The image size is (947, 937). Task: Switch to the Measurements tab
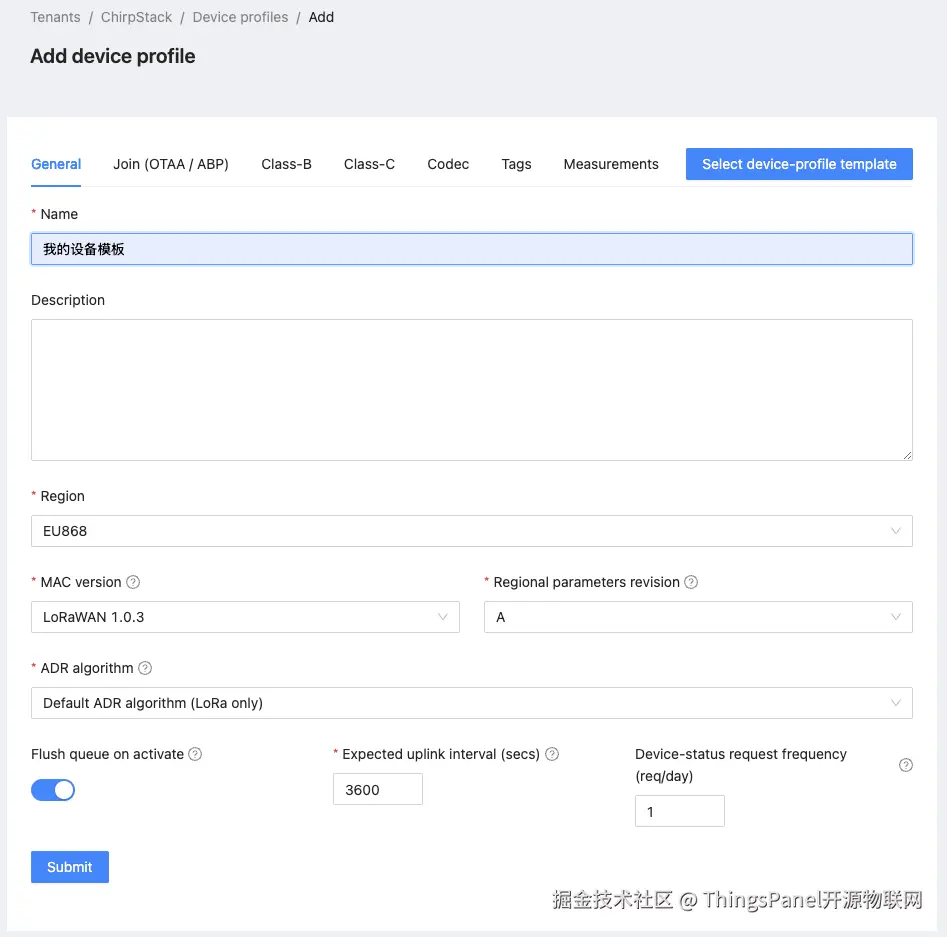pos(611,164)
